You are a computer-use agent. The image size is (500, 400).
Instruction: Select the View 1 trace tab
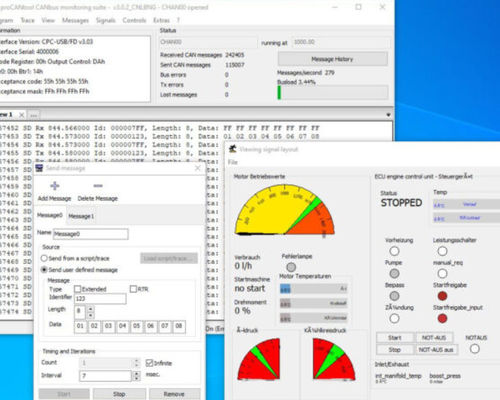click(7, 115)
